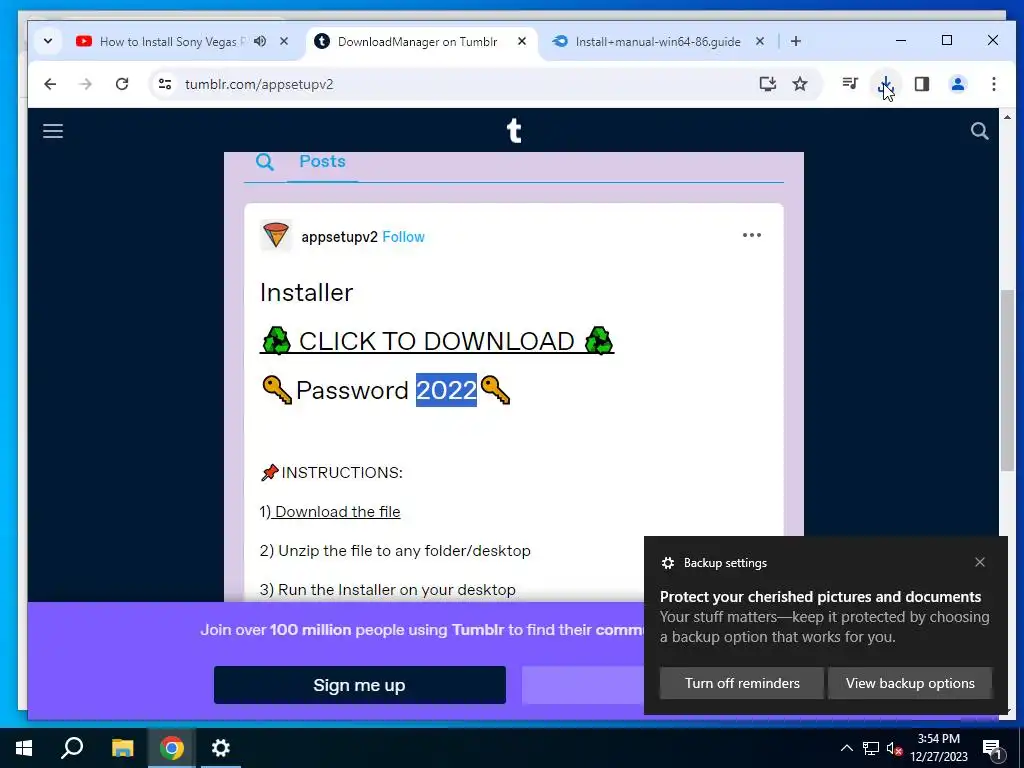1024x768 pixels.
Task: Open the appsetupv2 blog name link
Action: coord(339,237)
